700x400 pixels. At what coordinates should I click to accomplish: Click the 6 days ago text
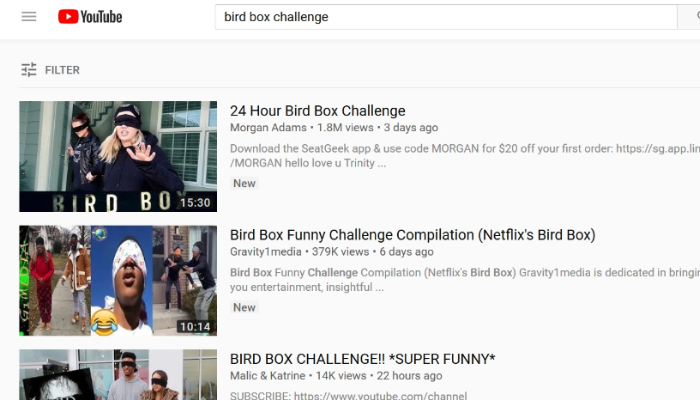pyautogui.click(x=406, y=252)
